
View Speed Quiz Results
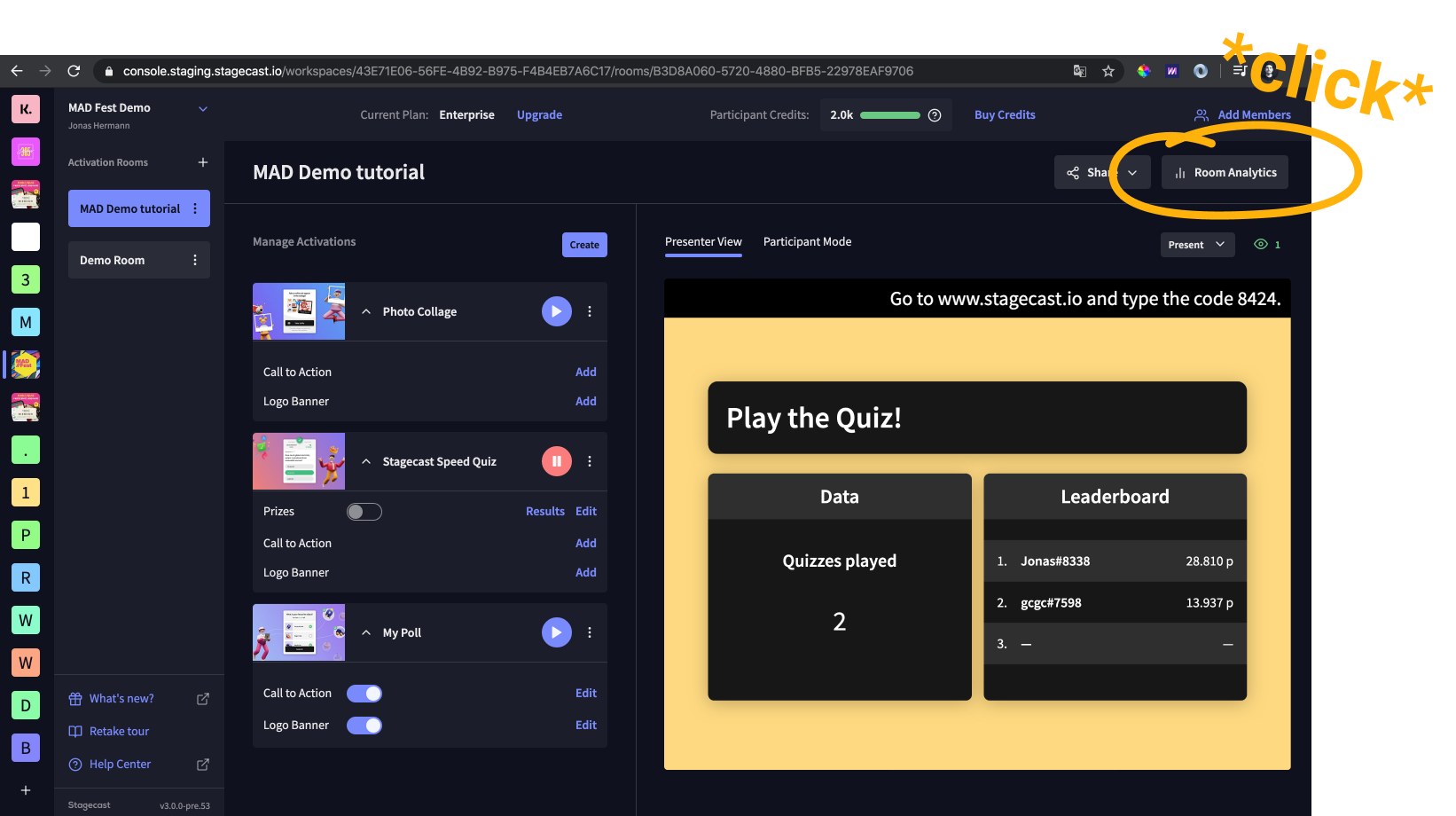click(545, 512)
